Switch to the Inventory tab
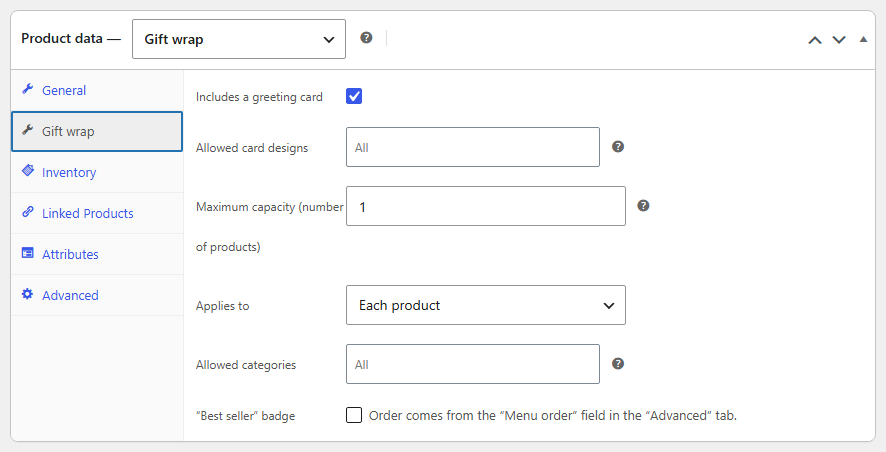The image size is (886, 452). pyautogui.click(x=97, y=172)
